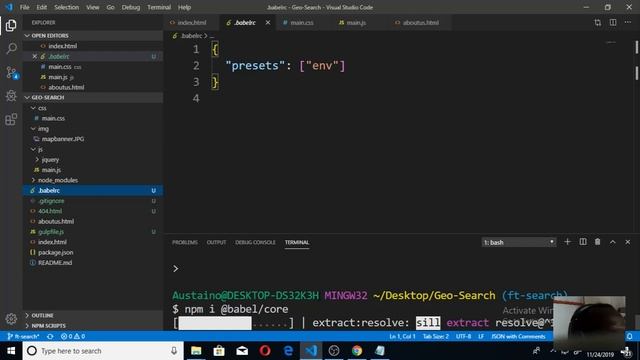The image size is (640, 360).
Task: Collapse the GEO-SEARCH folder section
Action: pos(93,98)
